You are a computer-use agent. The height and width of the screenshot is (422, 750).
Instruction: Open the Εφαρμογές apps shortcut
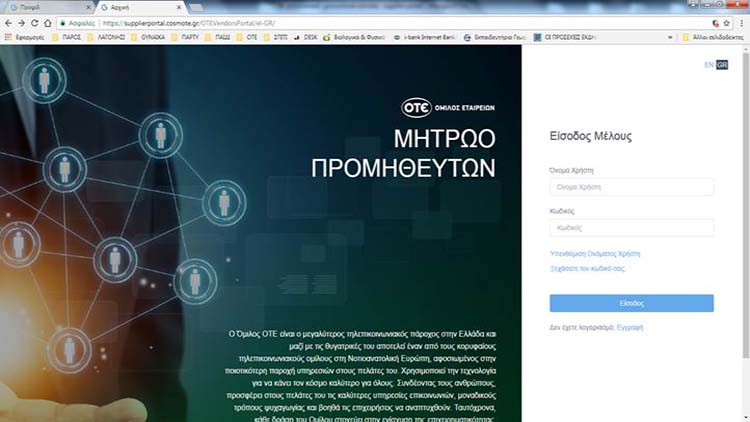click(18, 36)
